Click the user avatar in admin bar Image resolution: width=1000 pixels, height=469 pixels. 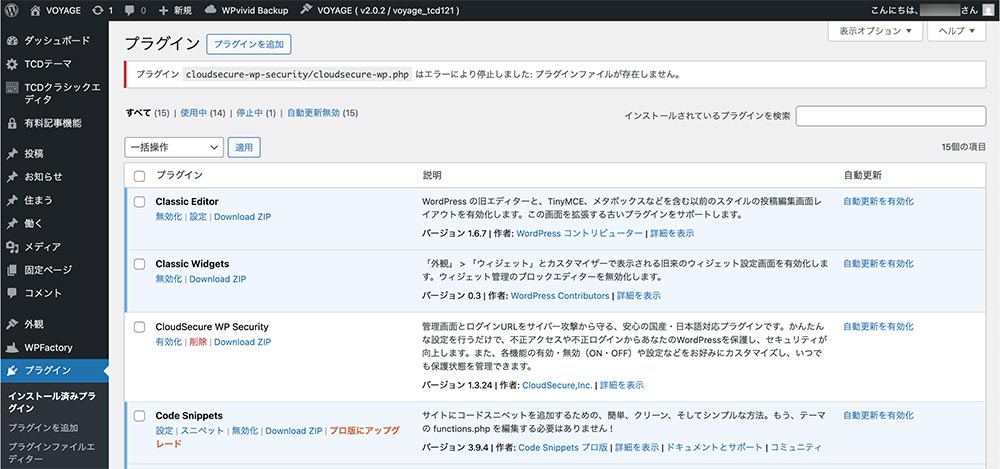(x=987, y=10)
